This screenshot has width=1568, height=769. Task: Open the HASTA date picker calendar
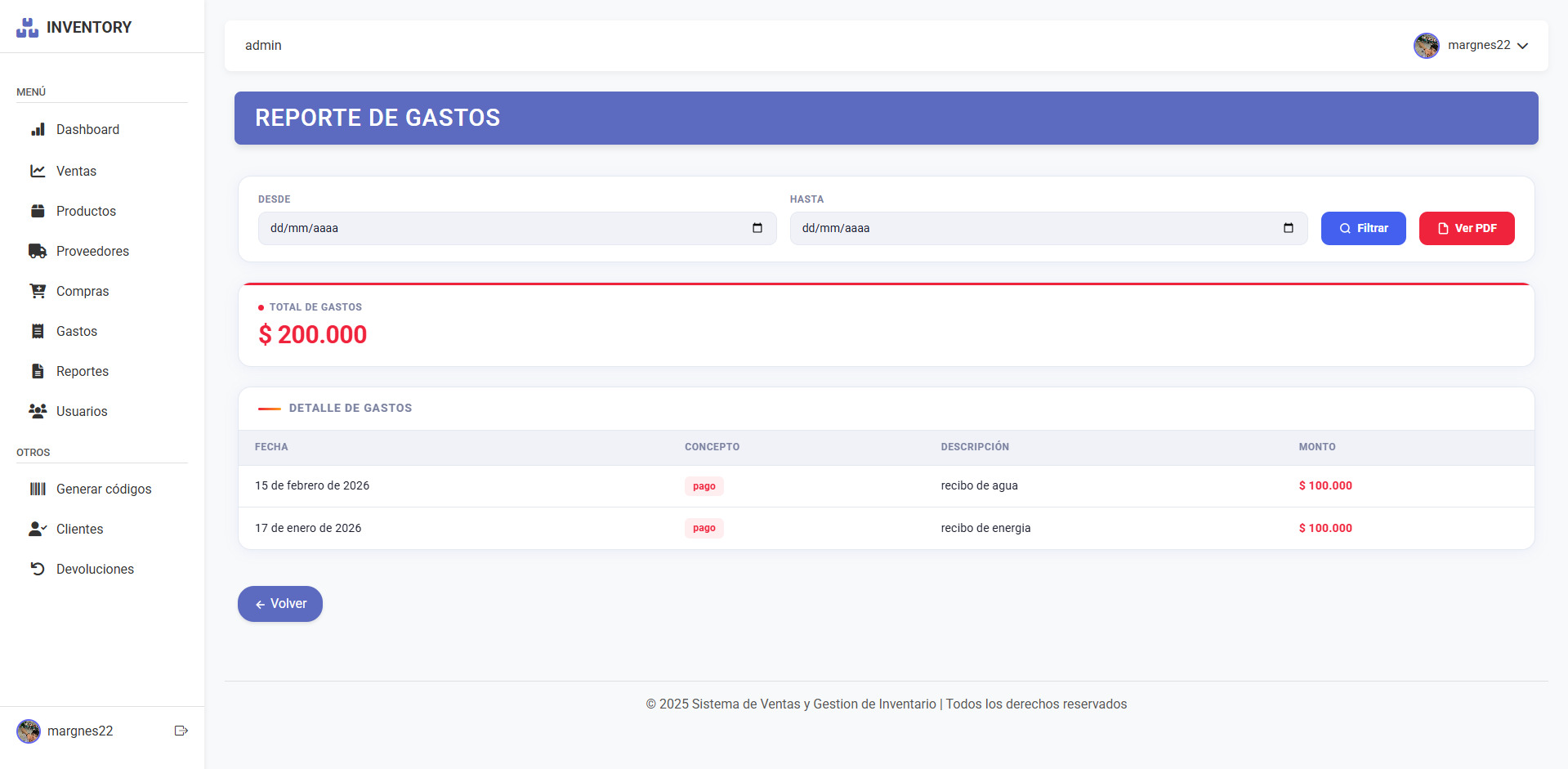click(x=1289, y=228)
